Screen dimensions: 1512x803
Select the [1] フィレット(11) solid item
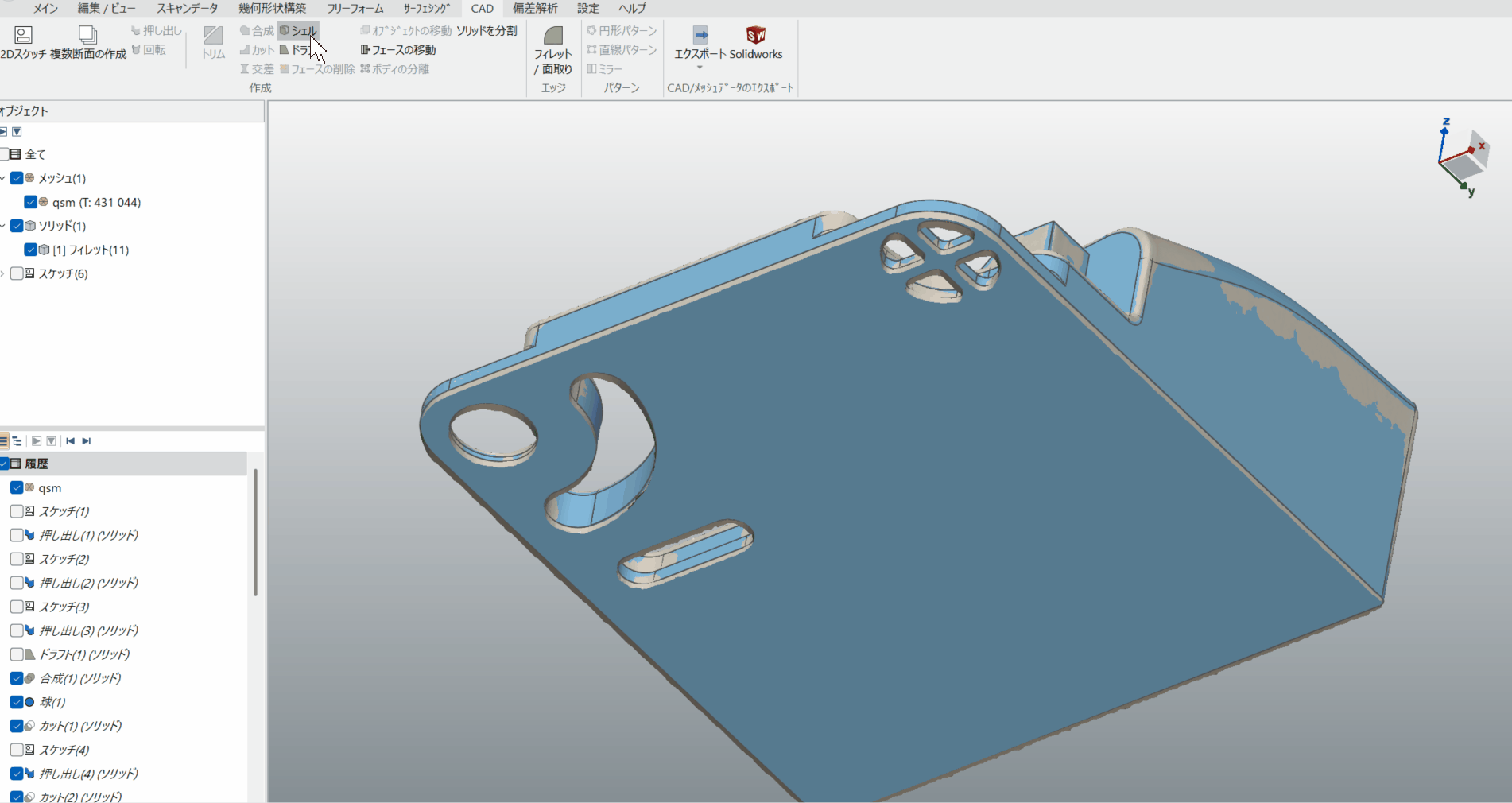coord(90,250)
